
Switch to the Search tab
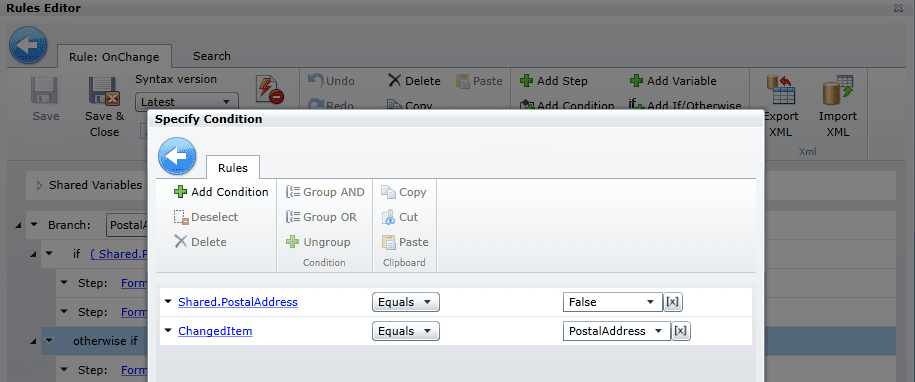pyautogui.click(x=212, y=56)
